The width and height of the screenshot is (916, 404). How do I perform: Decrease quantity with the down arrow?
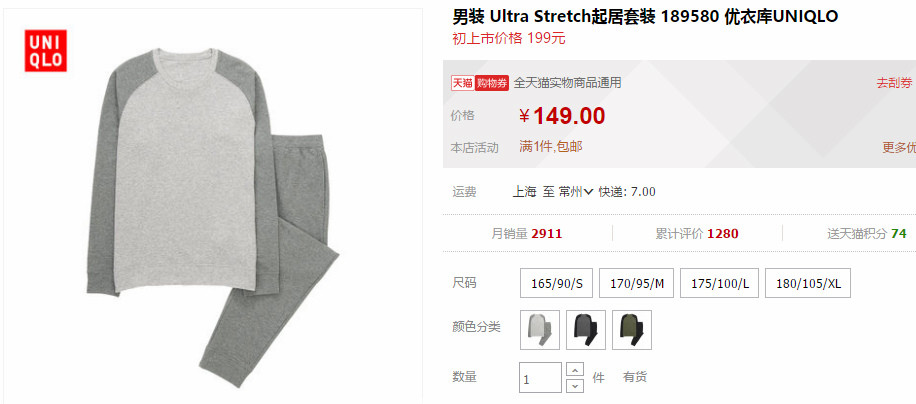(575, 385)
